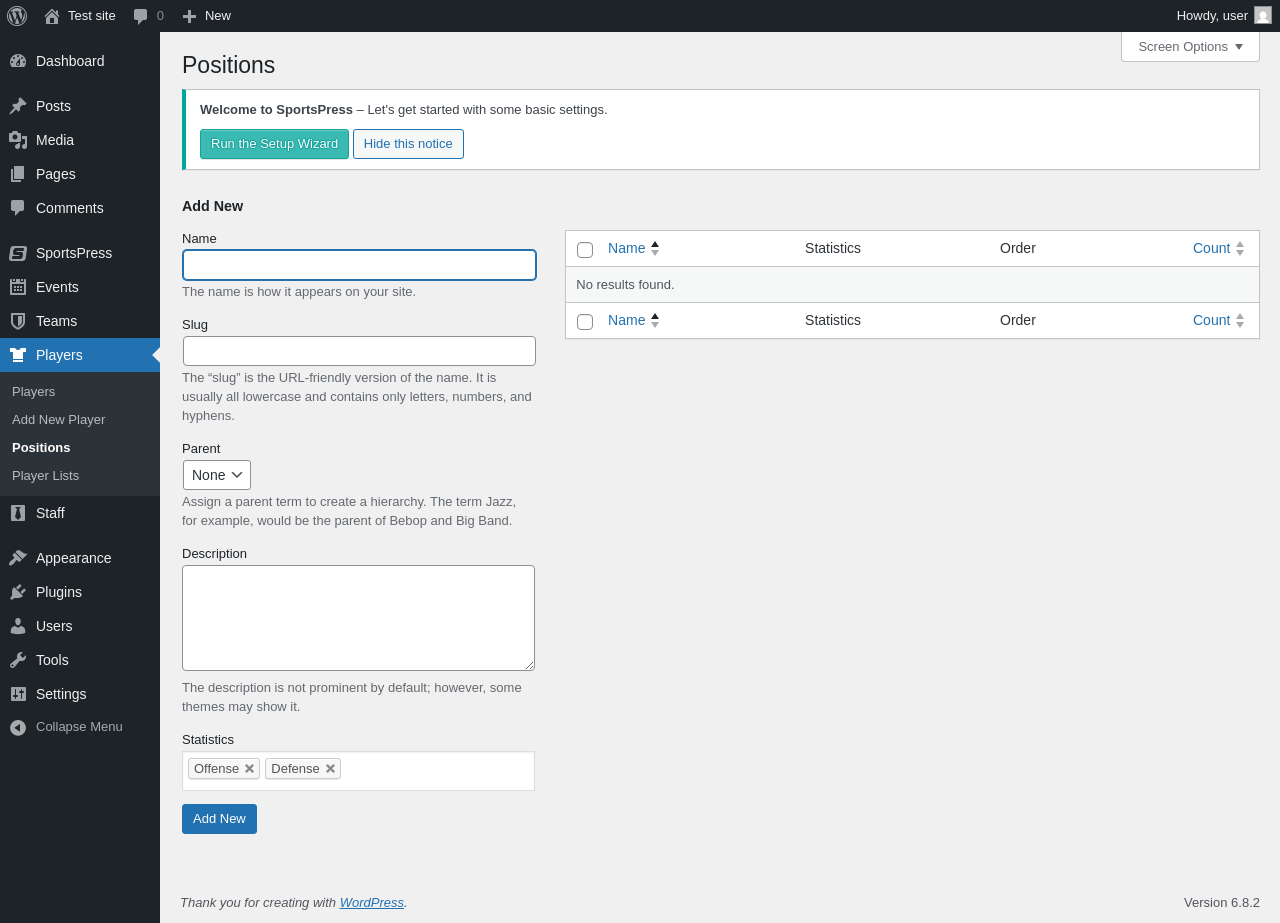Remove the Defense statistics tag
The width and height of the screenshot is (1280, 923).
pyautogui.click(x=330, y=769)
